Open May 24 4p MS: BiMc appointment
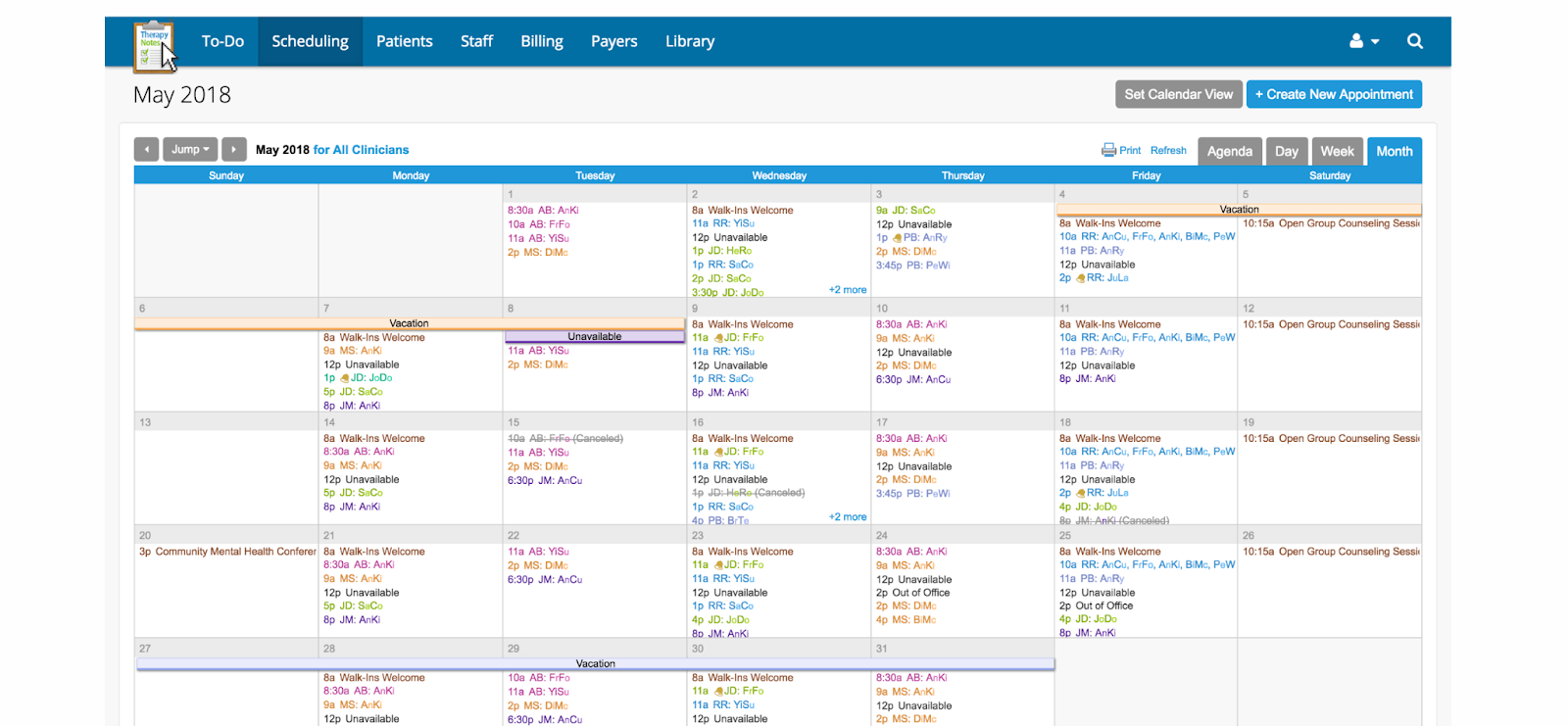 pyautogui.click(x=906, y=619)
